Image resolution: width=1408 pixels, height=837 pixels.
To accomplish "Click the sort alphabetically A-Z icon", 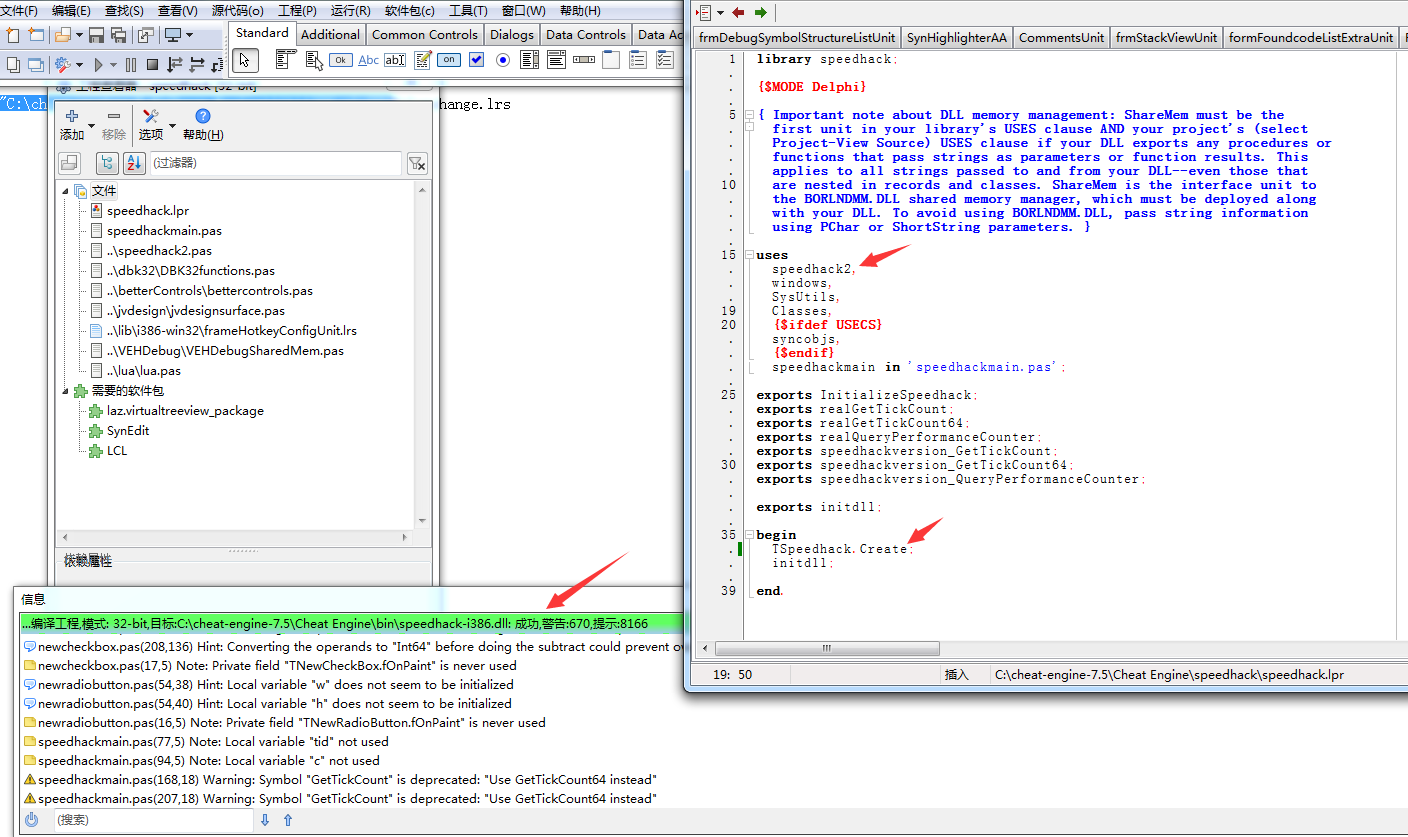I will coord(134,163).
